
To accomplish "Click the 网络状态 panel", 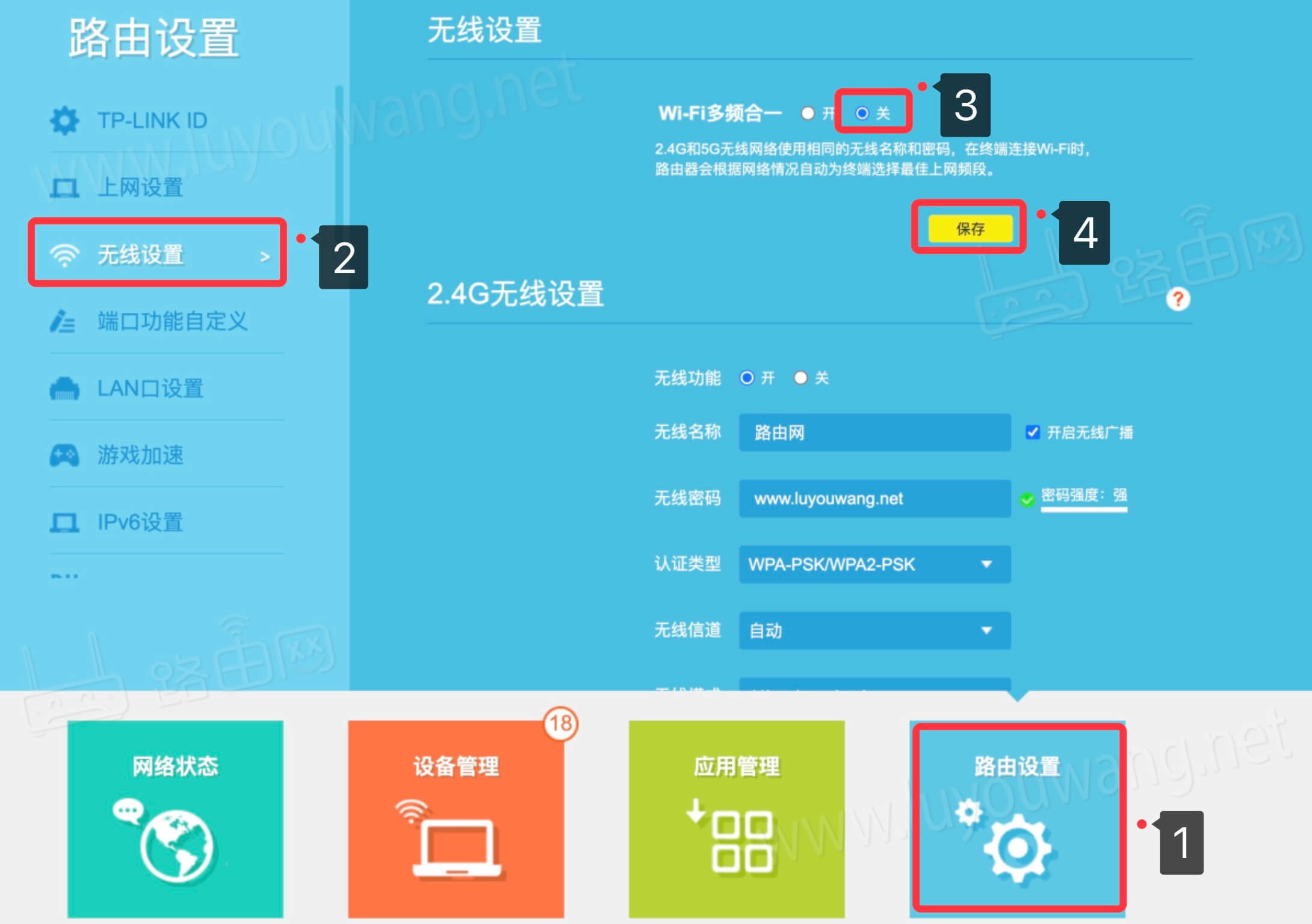I will click(x=175, y=818).
